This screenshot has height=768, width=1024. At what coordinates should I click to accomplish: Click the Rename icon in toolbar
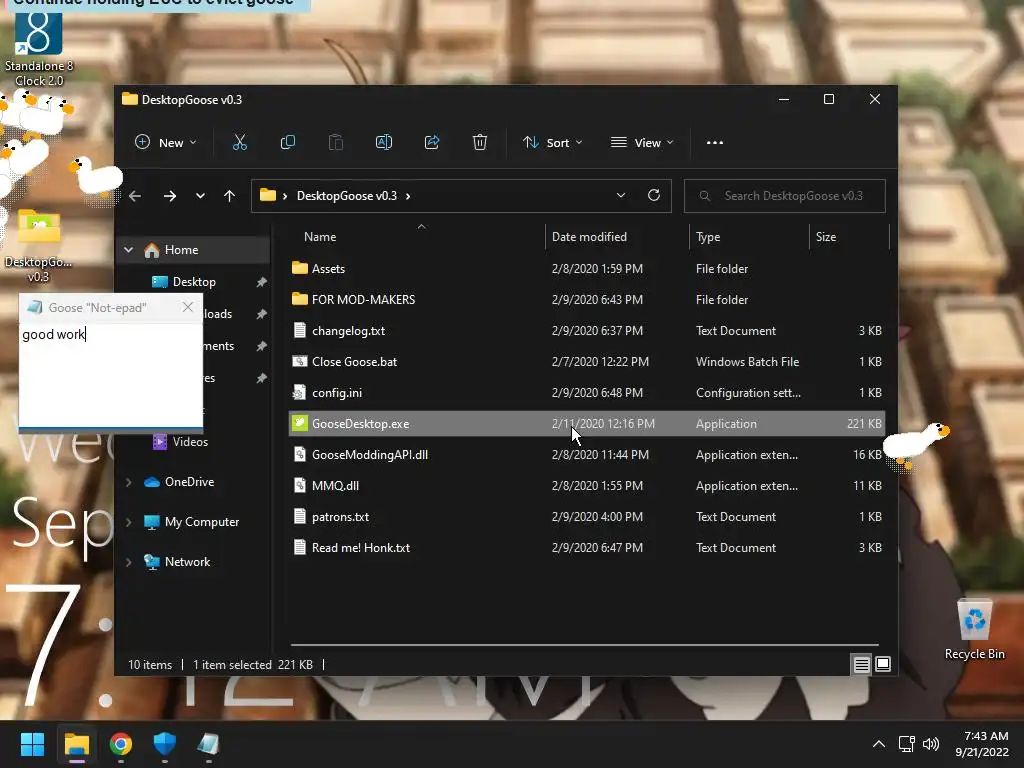[x=384, y=142]
